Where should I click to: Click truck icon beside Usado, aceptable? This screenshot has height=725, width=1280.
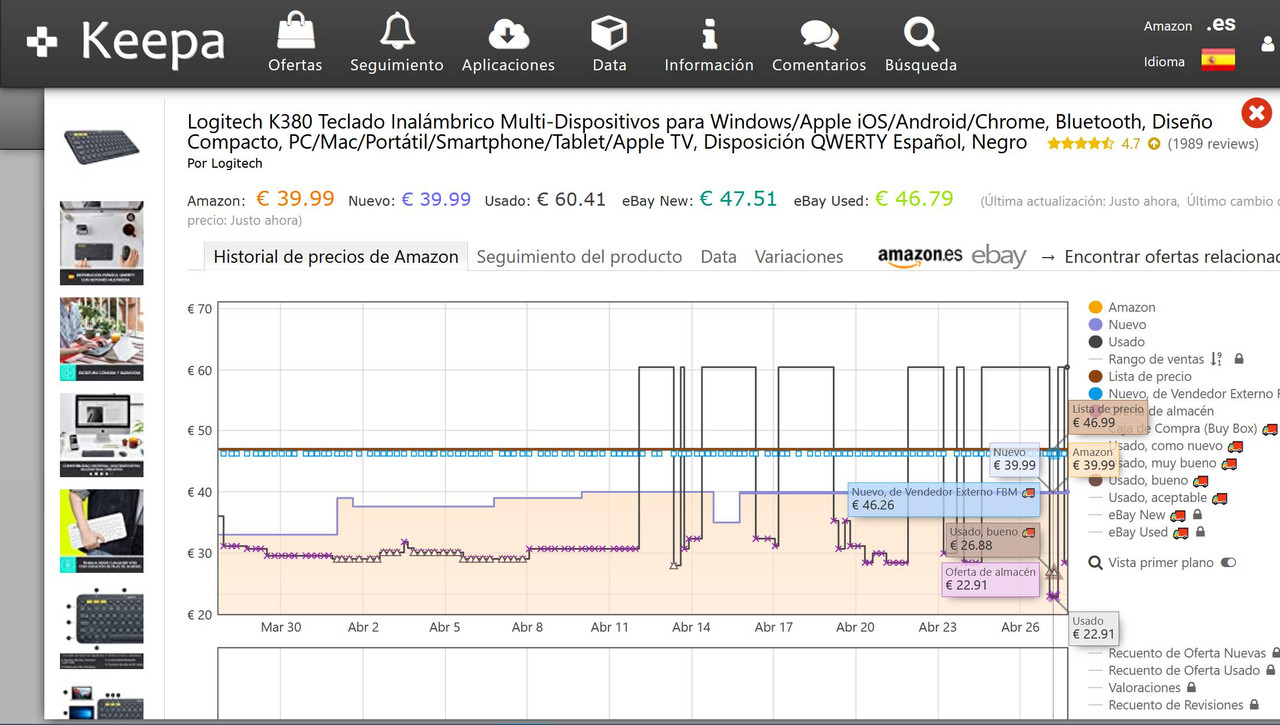[x=1219, y=498]
